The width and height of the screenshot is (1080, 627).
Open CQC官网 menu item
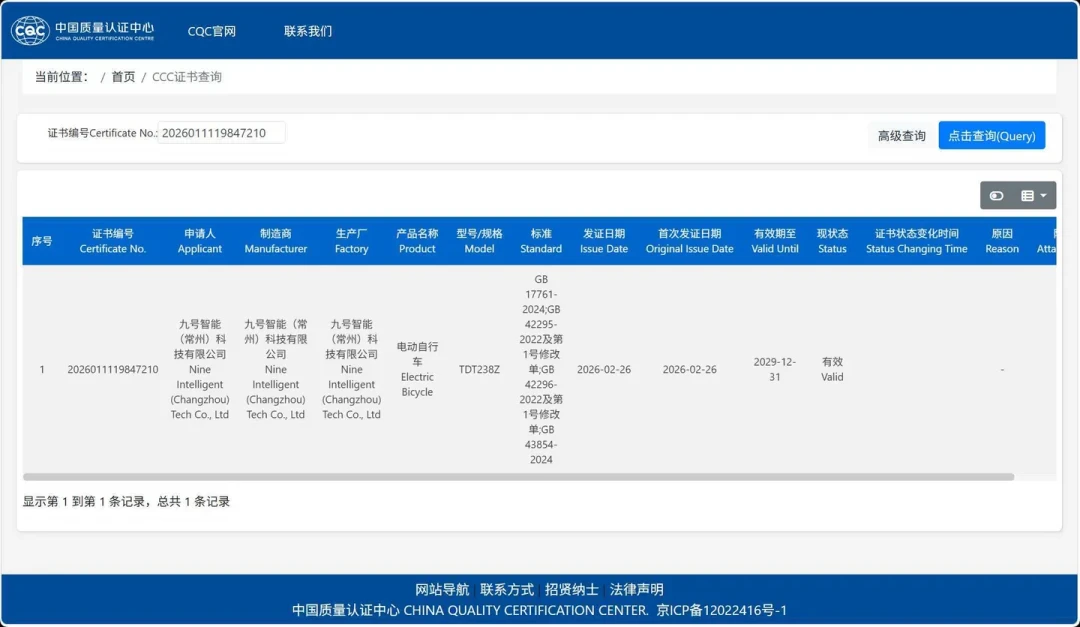(x=211, y=31)
